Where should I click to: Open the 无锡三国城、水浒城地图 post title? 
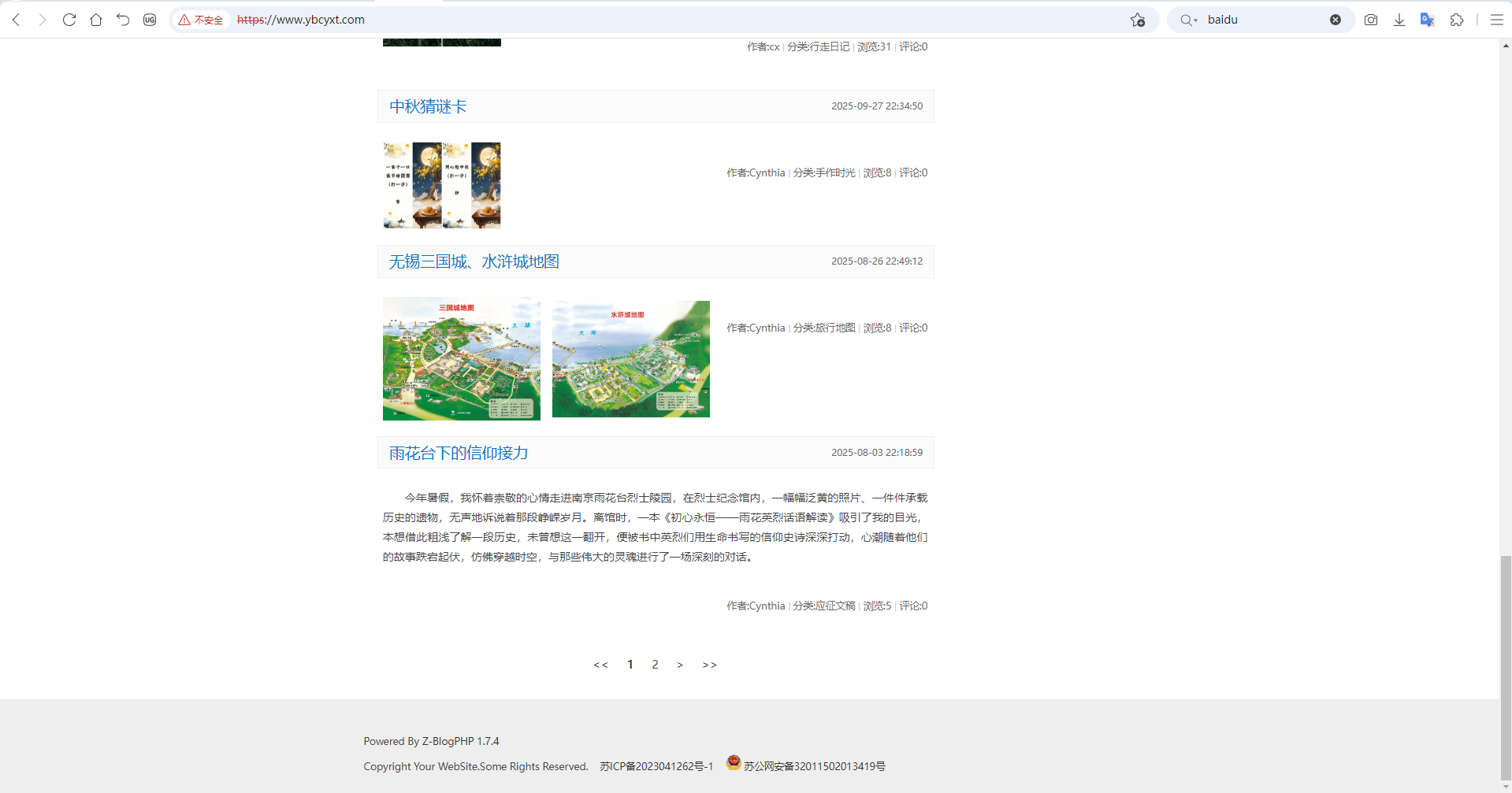(x=474, y=261)
